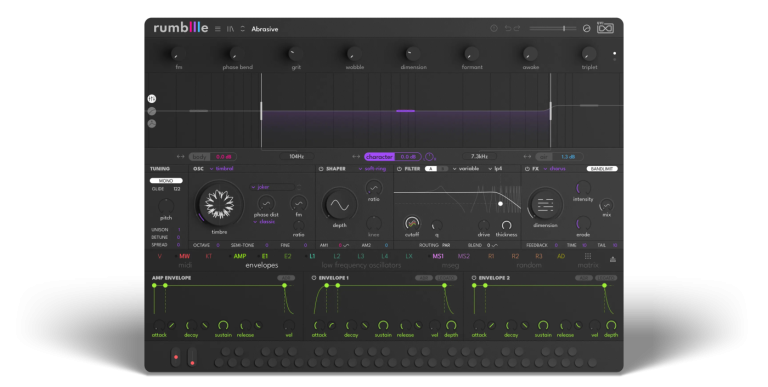Click the air band label button
The width and height of the screenshot is (768, 387).
[x=544, y=157]
